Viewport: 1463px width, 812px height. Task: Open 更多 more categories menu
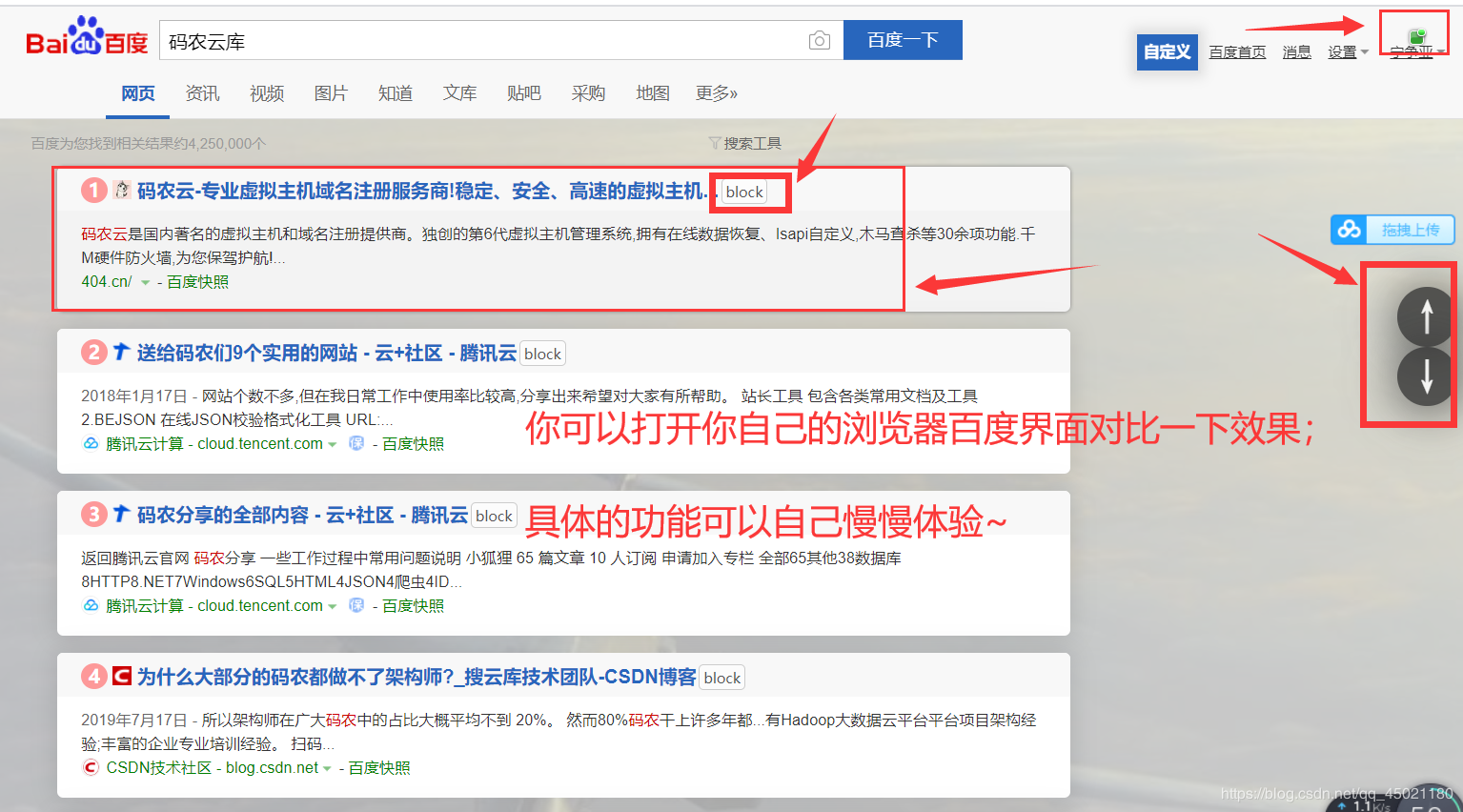pos(716,93)
